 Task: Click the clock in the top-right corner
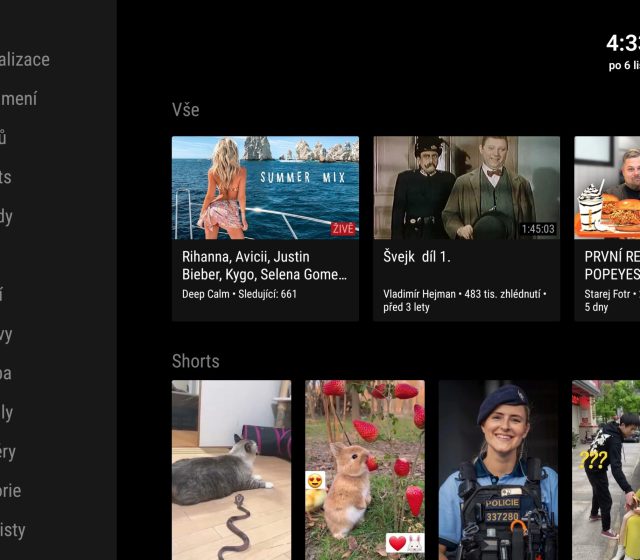(x=622, y=44)
